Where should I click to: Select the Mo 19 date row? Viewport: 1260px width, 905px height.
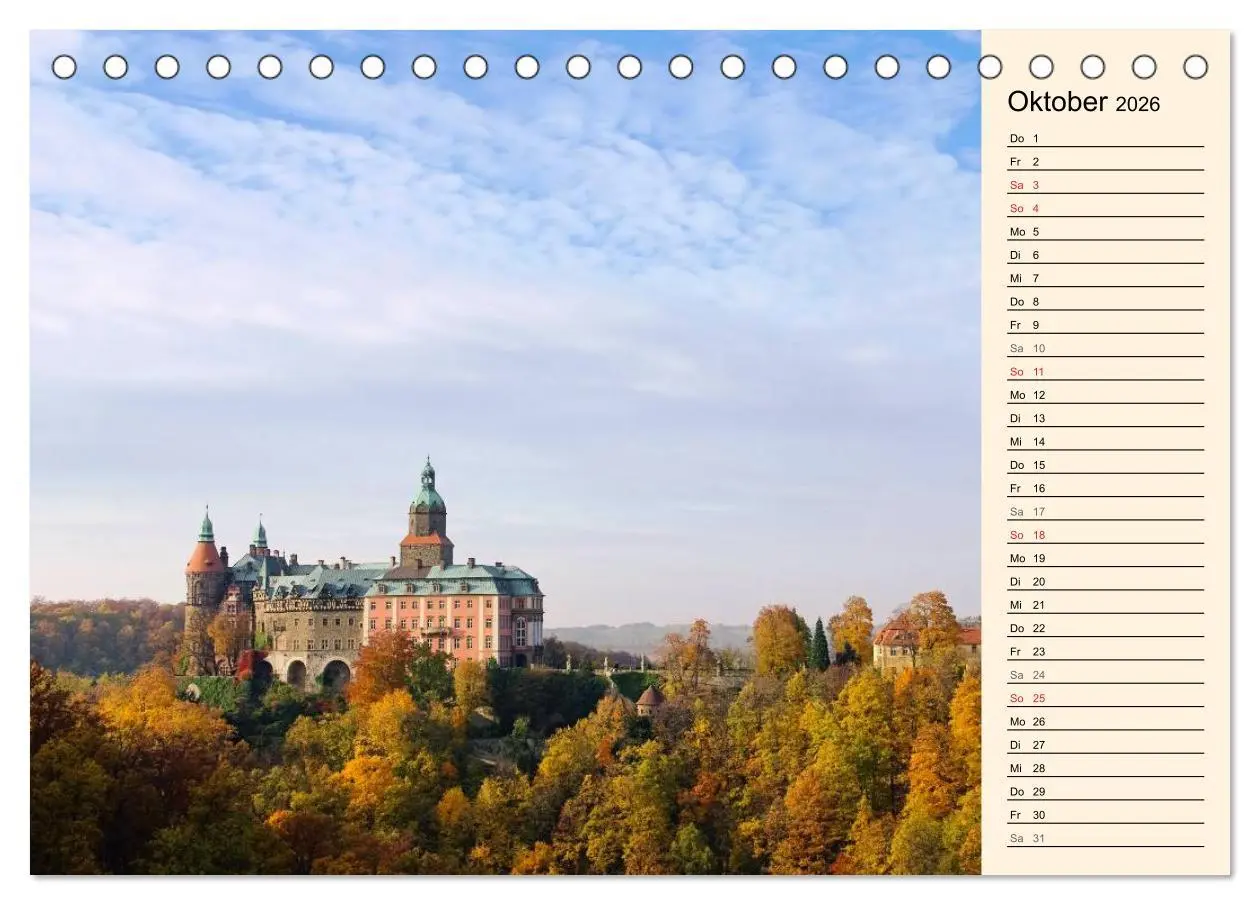[1105, 558]
